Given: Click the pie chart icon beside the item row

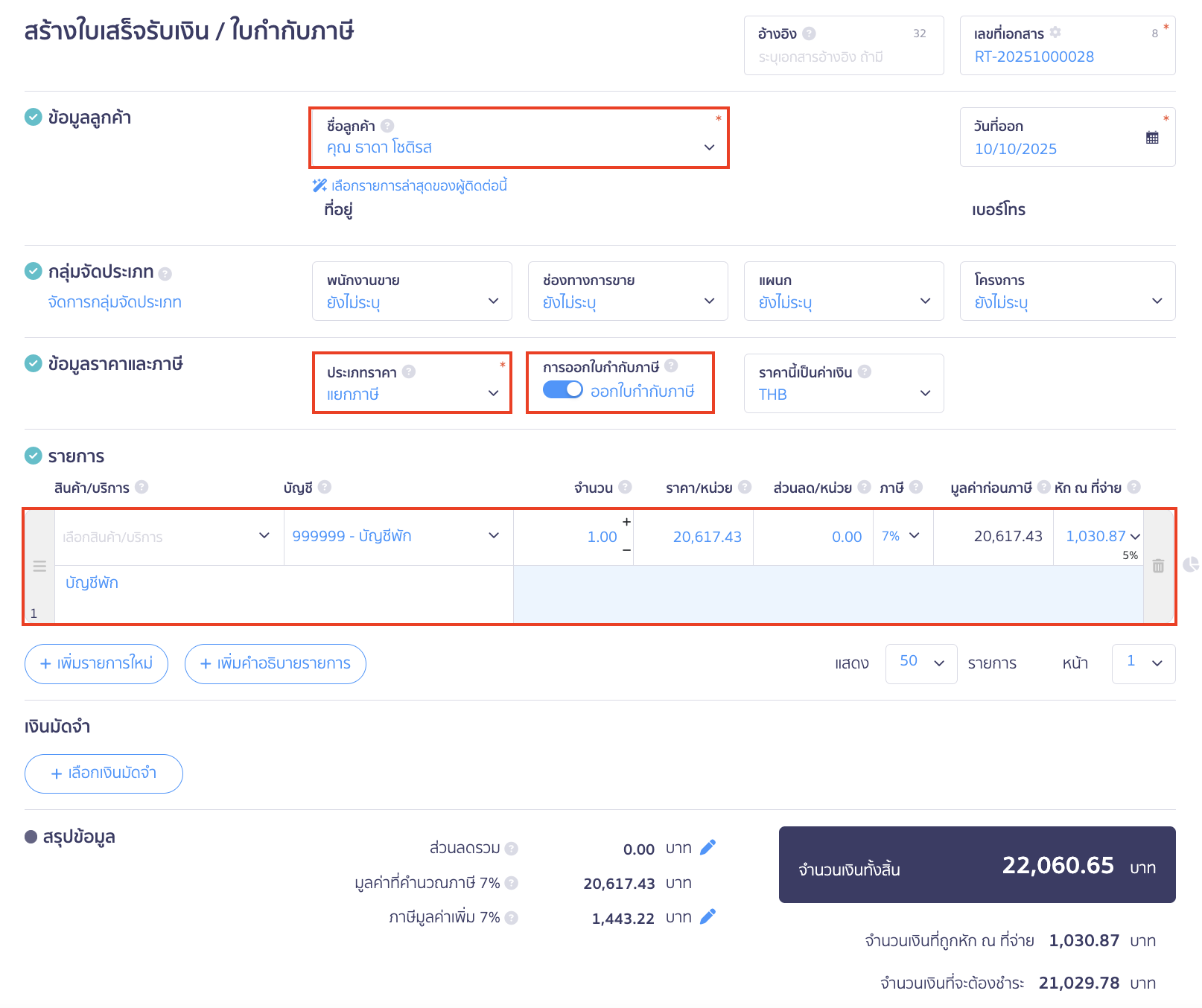Looking at the screenshot, I should pos(1191,564).
